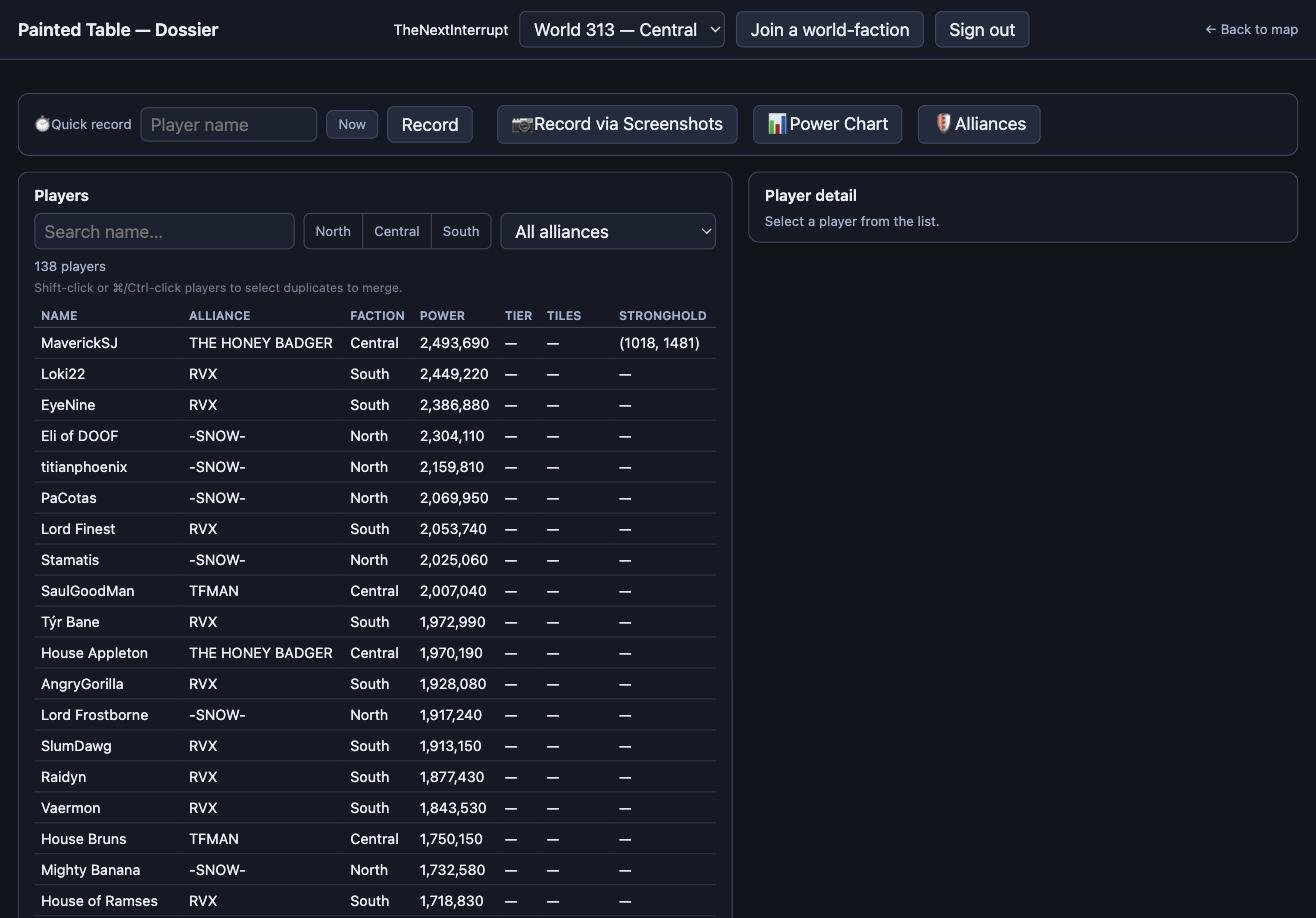Filter players by South faction
This screenshot has height=918, width=1316.
[x=461, y=231]
